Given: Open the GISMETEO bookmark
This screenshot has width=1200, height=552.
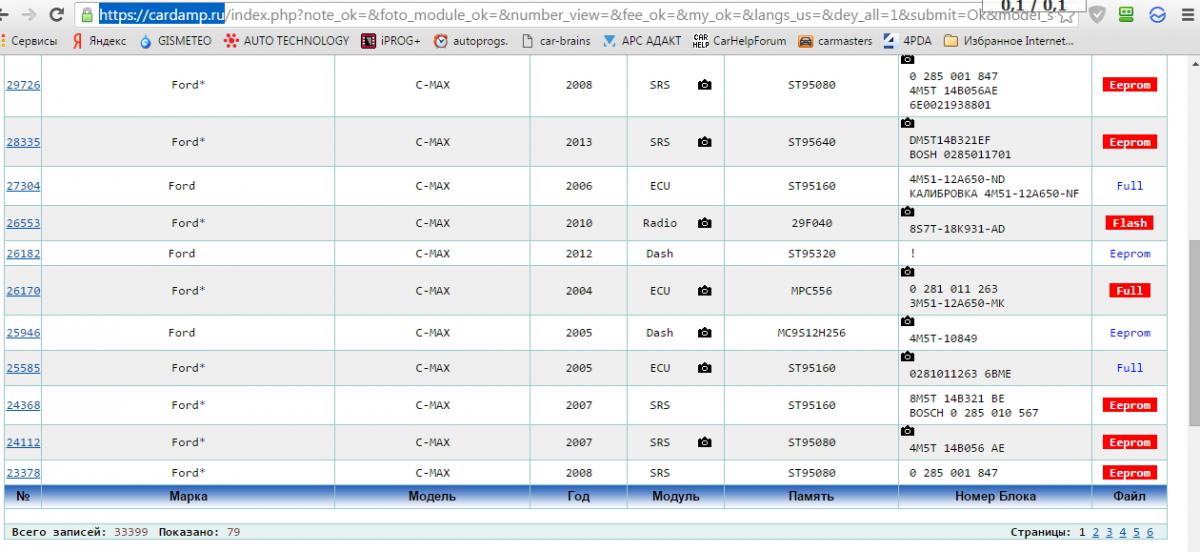Looking at the screenshot, I should point(175,41).
